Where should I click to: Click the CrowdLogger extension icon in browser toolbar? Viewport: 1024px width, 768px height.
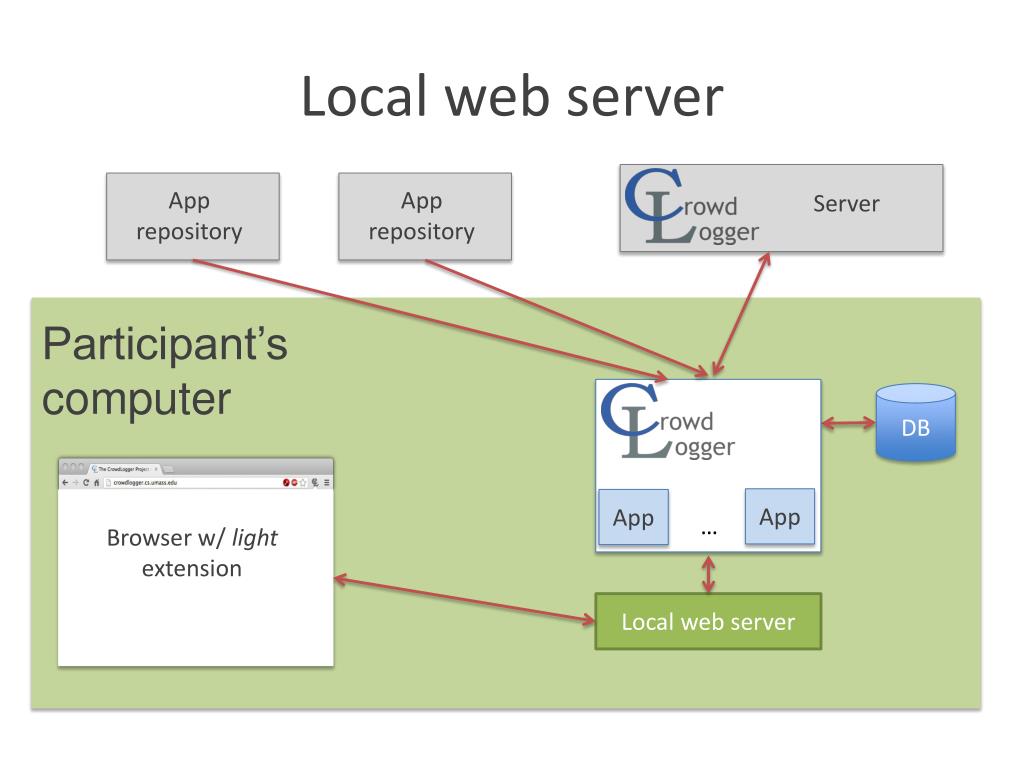pyautogui.click(x=315, y=483)
